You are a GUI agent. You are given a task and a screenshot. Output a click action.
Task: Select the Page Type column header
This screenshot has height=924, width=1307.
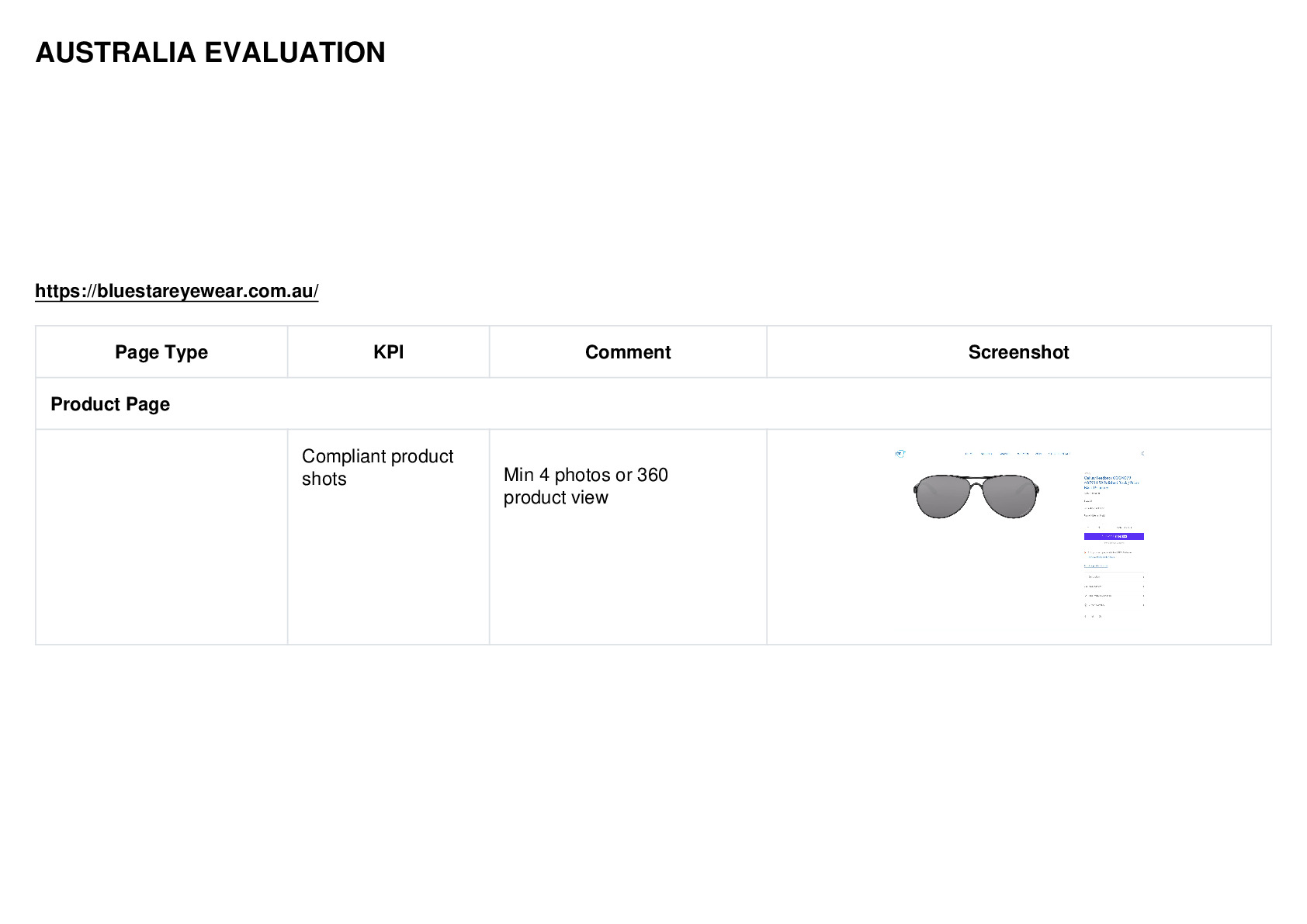[x=161, y=352]
